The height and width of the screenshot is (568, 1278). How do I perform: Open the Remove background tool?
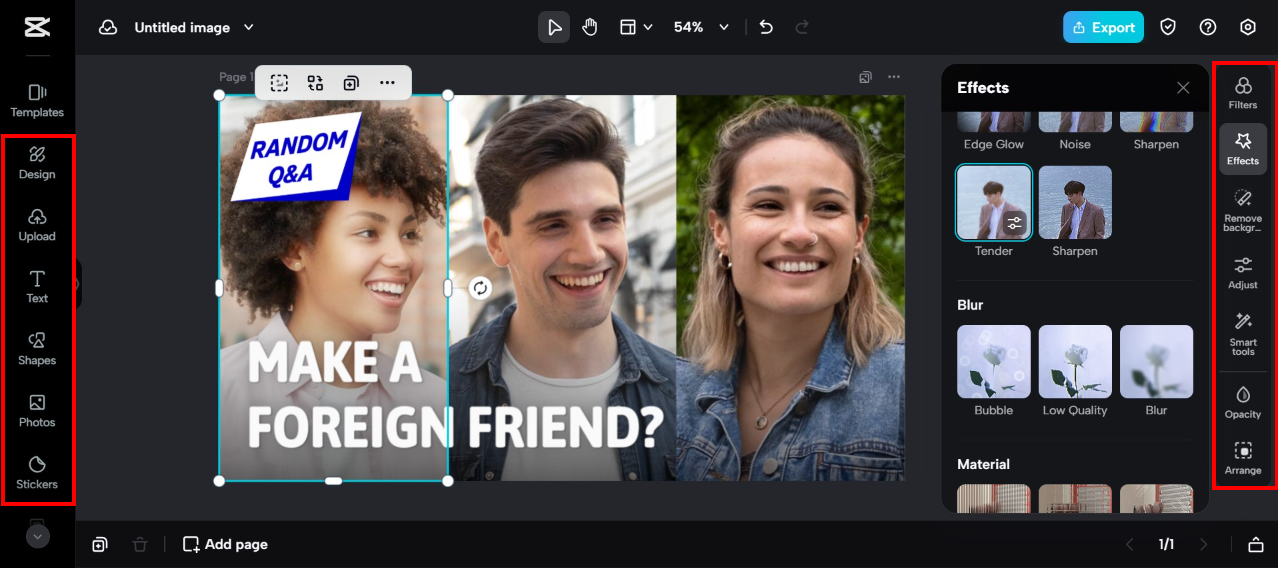click(1243, 210)
